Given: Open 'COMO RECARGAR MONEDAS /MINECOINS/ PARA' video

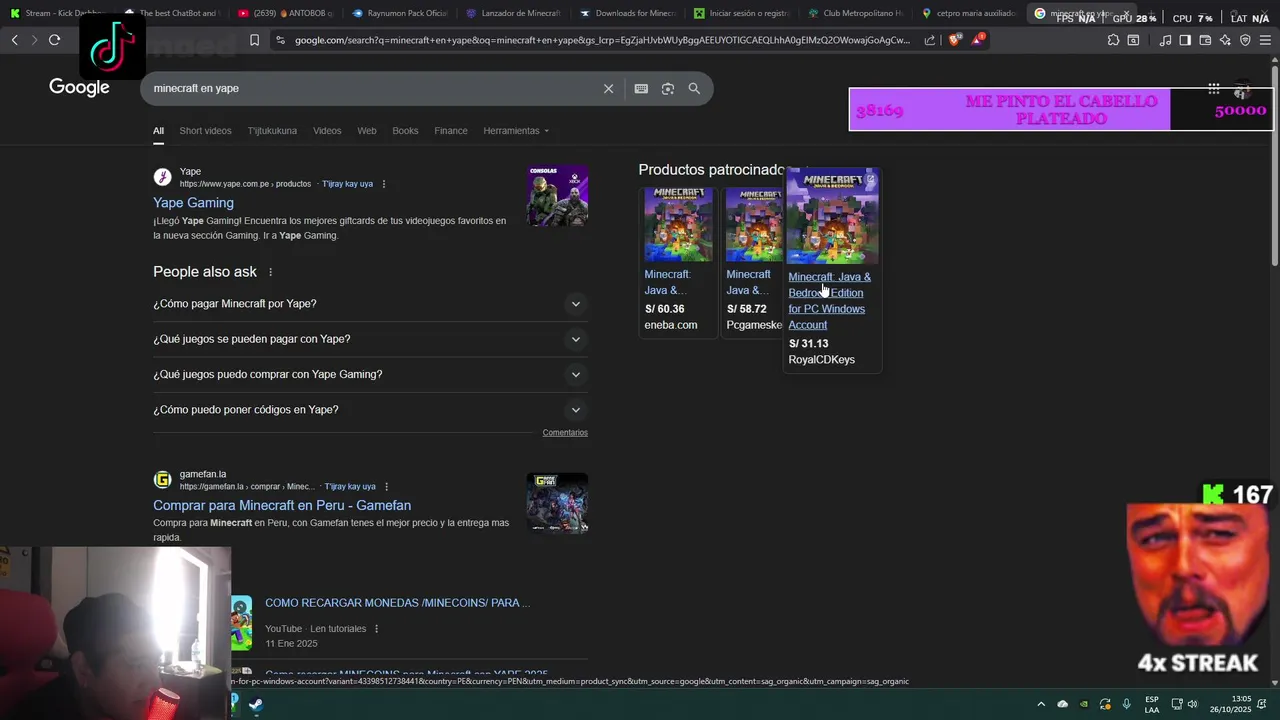Looking at the screenshot, I should [x=397, y=603].
